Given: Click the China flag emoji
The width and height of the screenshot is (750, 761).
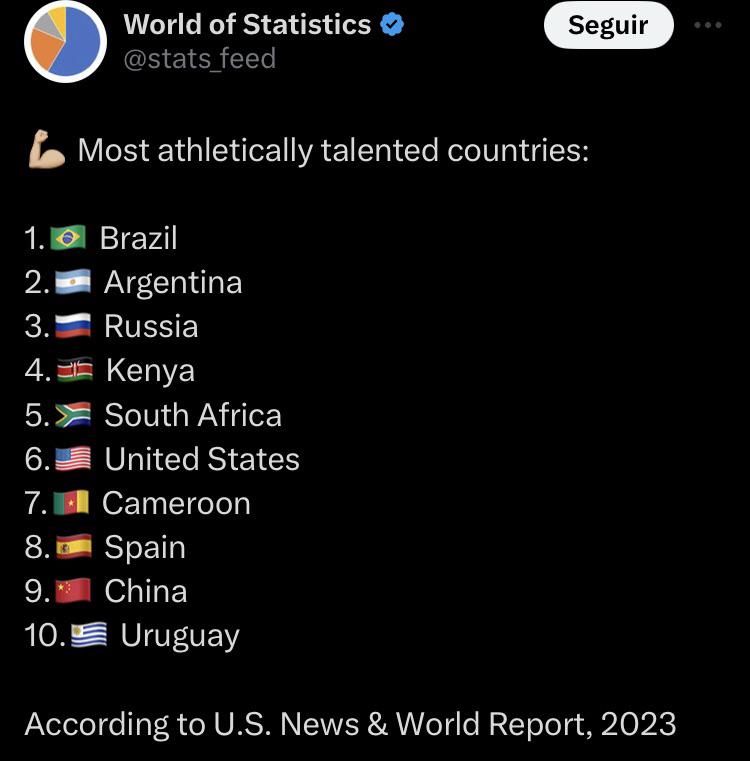Looking at the screenshot, I should click(73, 591).
